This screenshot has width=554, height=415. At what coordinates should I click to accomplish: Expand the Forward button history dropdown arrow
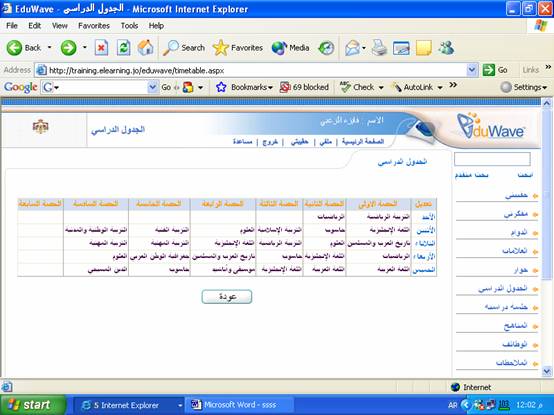point(85,47)
